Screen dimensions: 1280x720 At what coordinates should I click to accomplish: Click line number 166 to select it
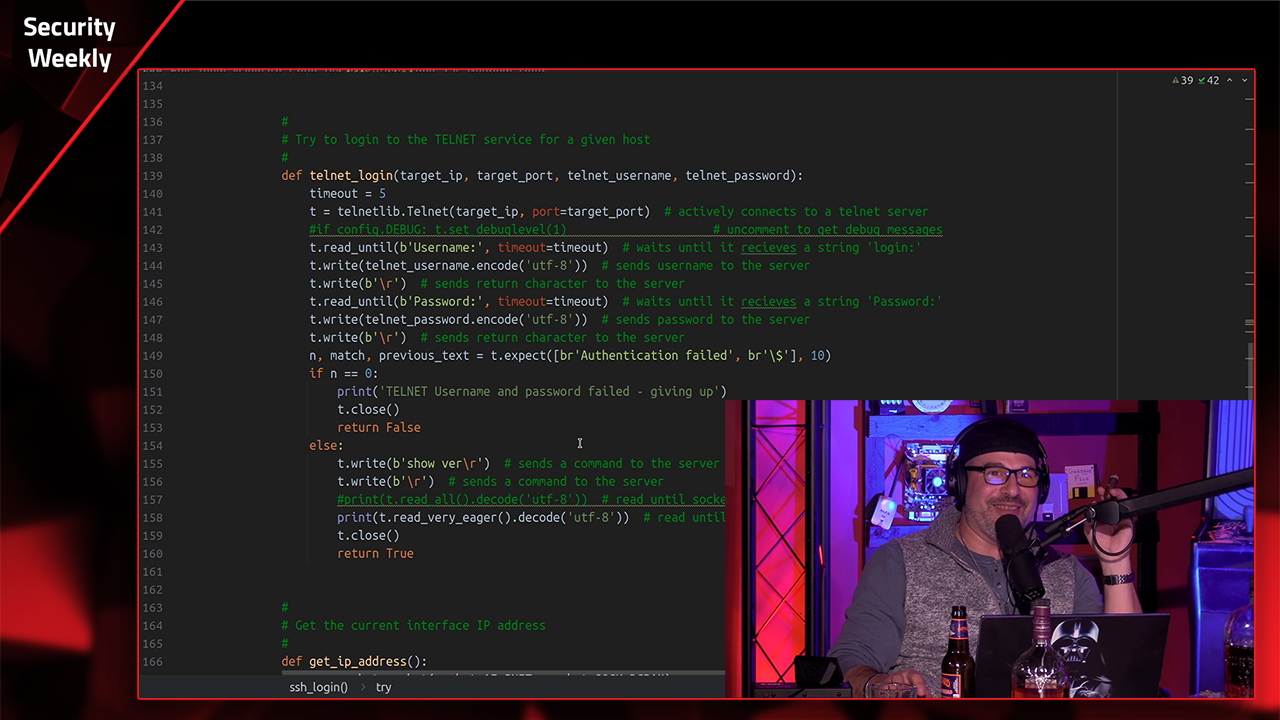coord(152,661)
